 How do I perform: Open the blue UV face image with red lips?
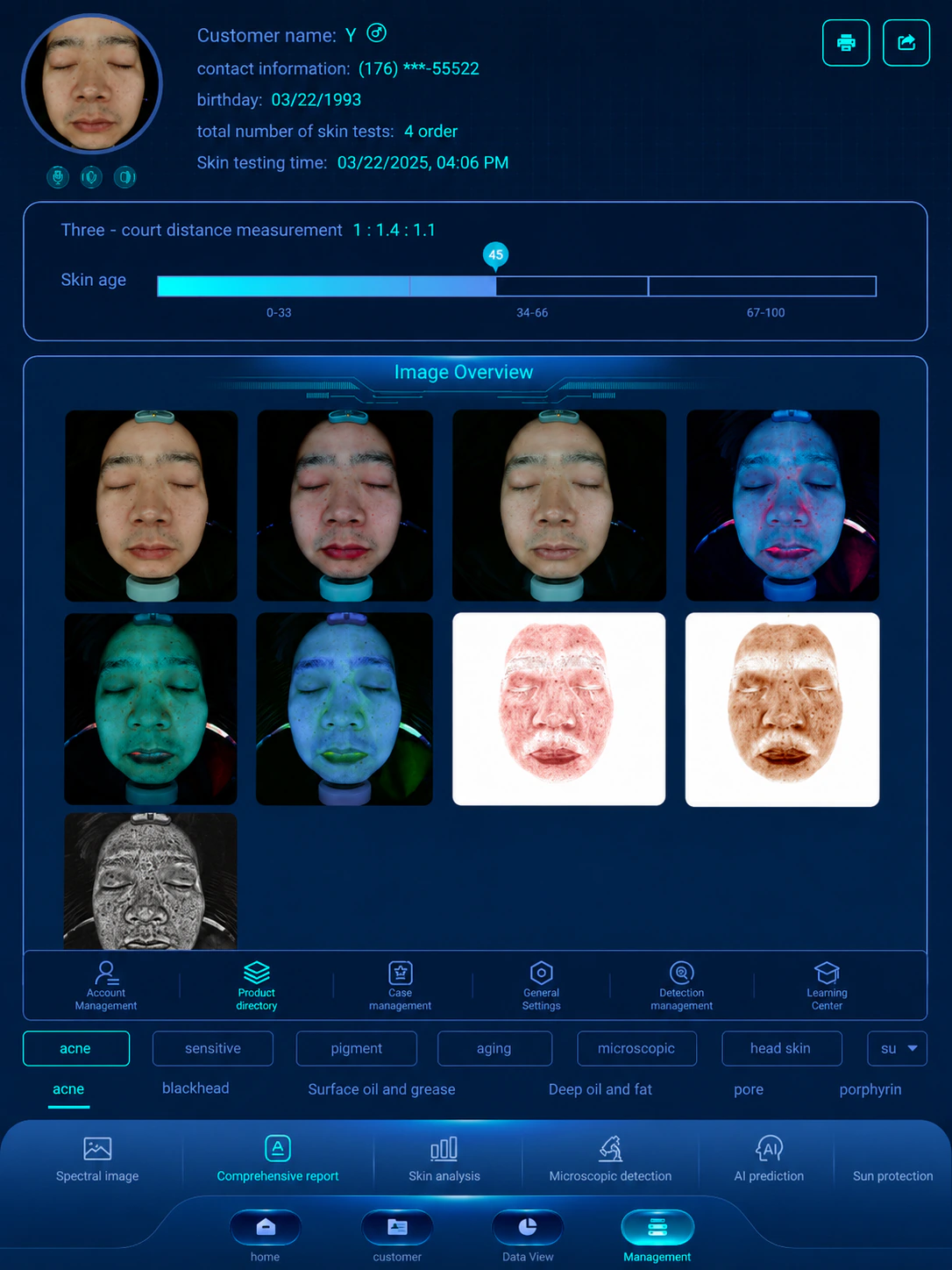(x=783, y=506)
